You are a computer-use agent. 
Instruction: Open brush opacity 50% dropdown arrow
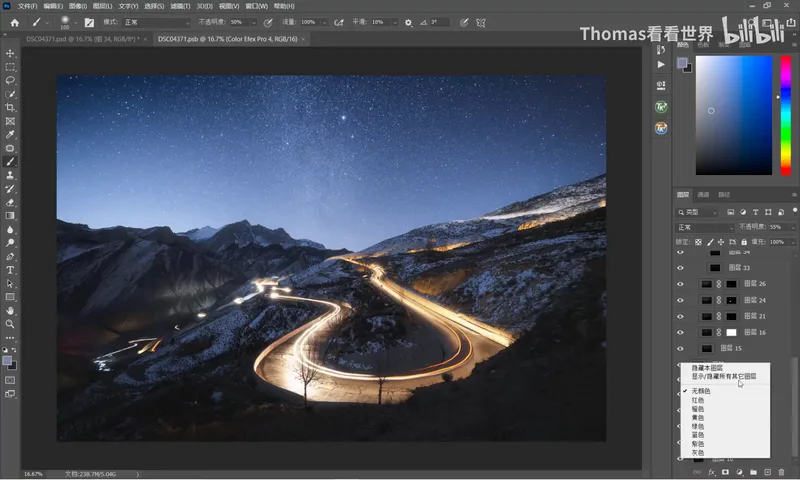[x=254, y=22]
